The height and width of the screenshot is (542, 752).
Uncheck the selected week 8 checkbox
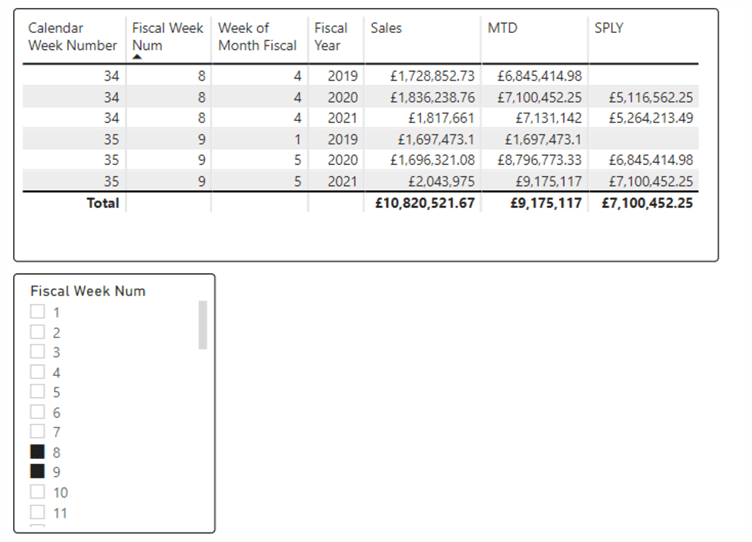[x=38, y=452]
